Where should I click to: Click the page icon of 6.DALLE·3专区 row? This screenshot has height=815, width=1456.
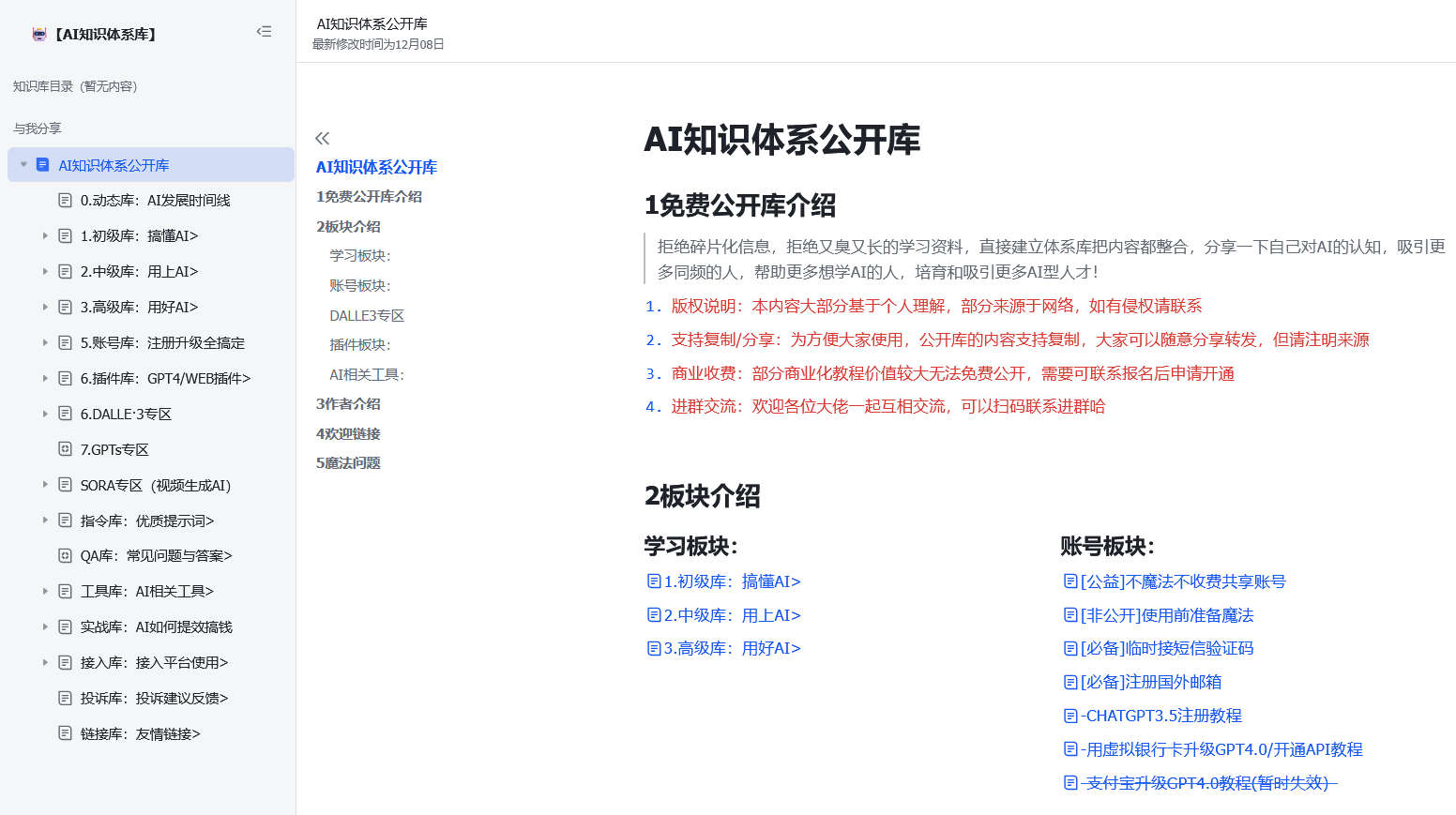[65, 414]
